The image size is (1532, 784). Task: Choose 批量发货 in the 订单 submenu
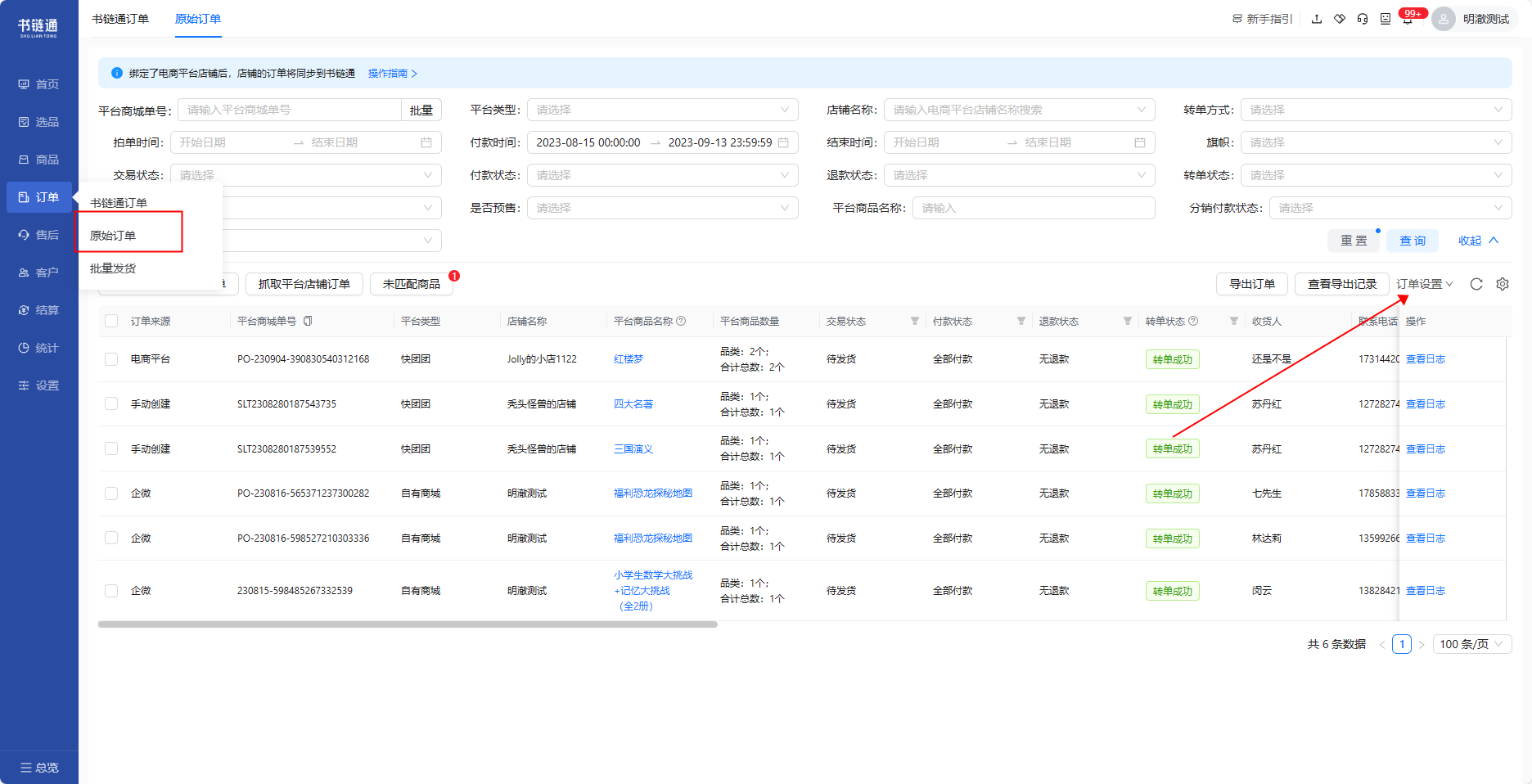[113, 268]
